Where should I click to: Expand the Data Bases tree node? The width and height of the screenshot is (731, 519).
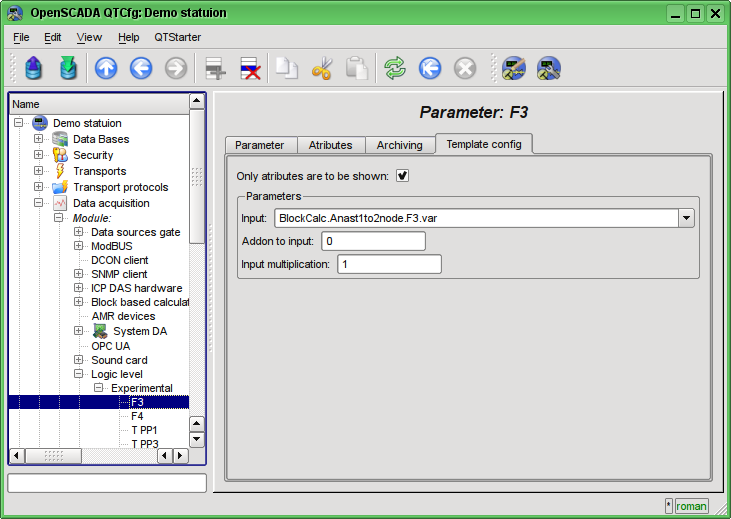(39, 139)
